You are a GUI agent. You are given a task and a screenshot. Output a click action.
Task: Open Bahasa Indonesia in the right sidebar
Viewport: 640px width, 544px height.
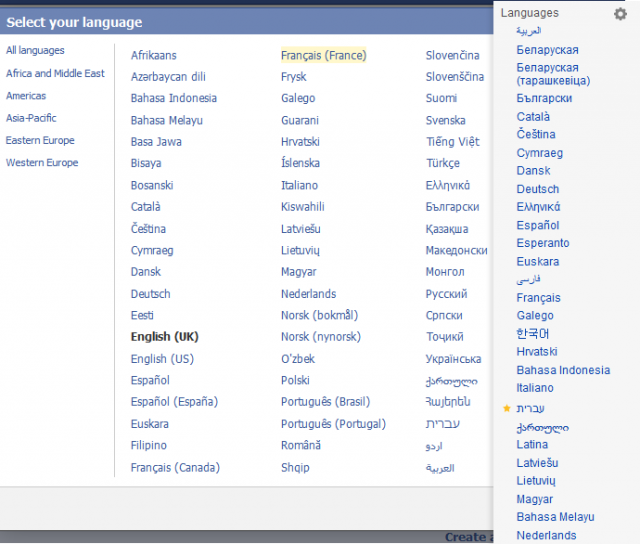[563, 370]
